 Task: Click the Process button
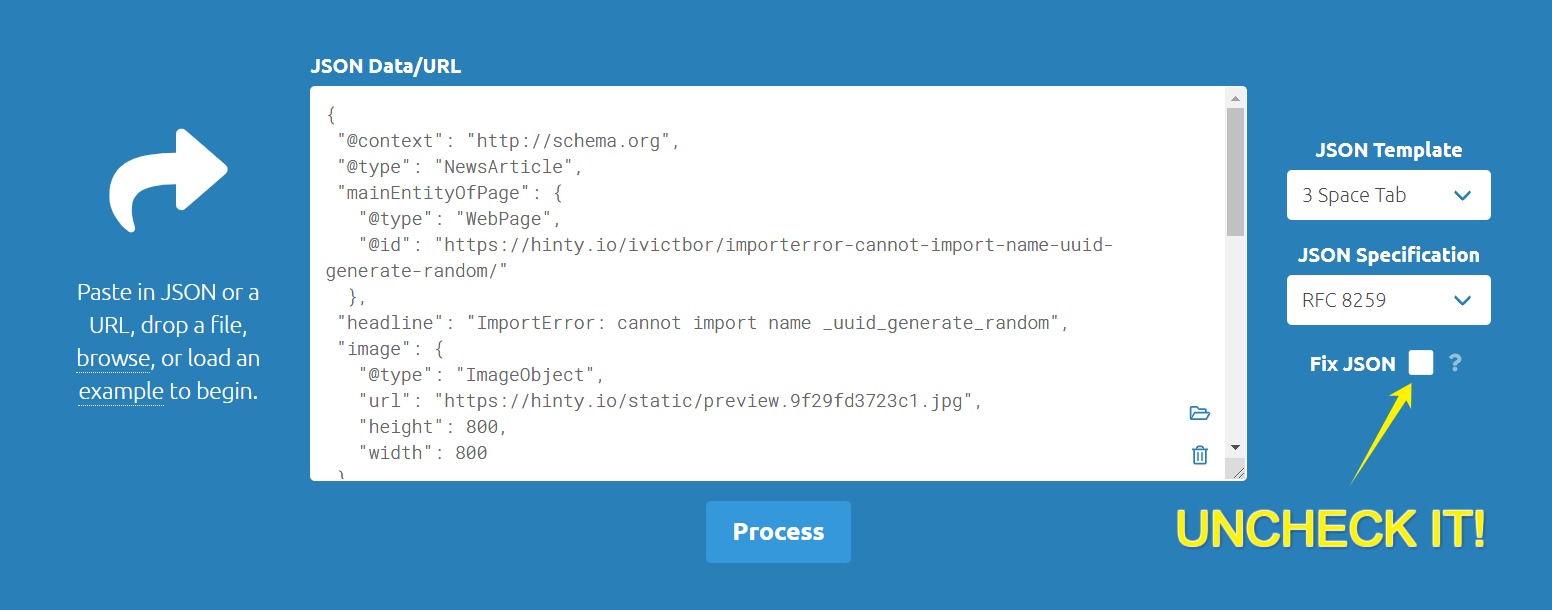pos(778,532)
